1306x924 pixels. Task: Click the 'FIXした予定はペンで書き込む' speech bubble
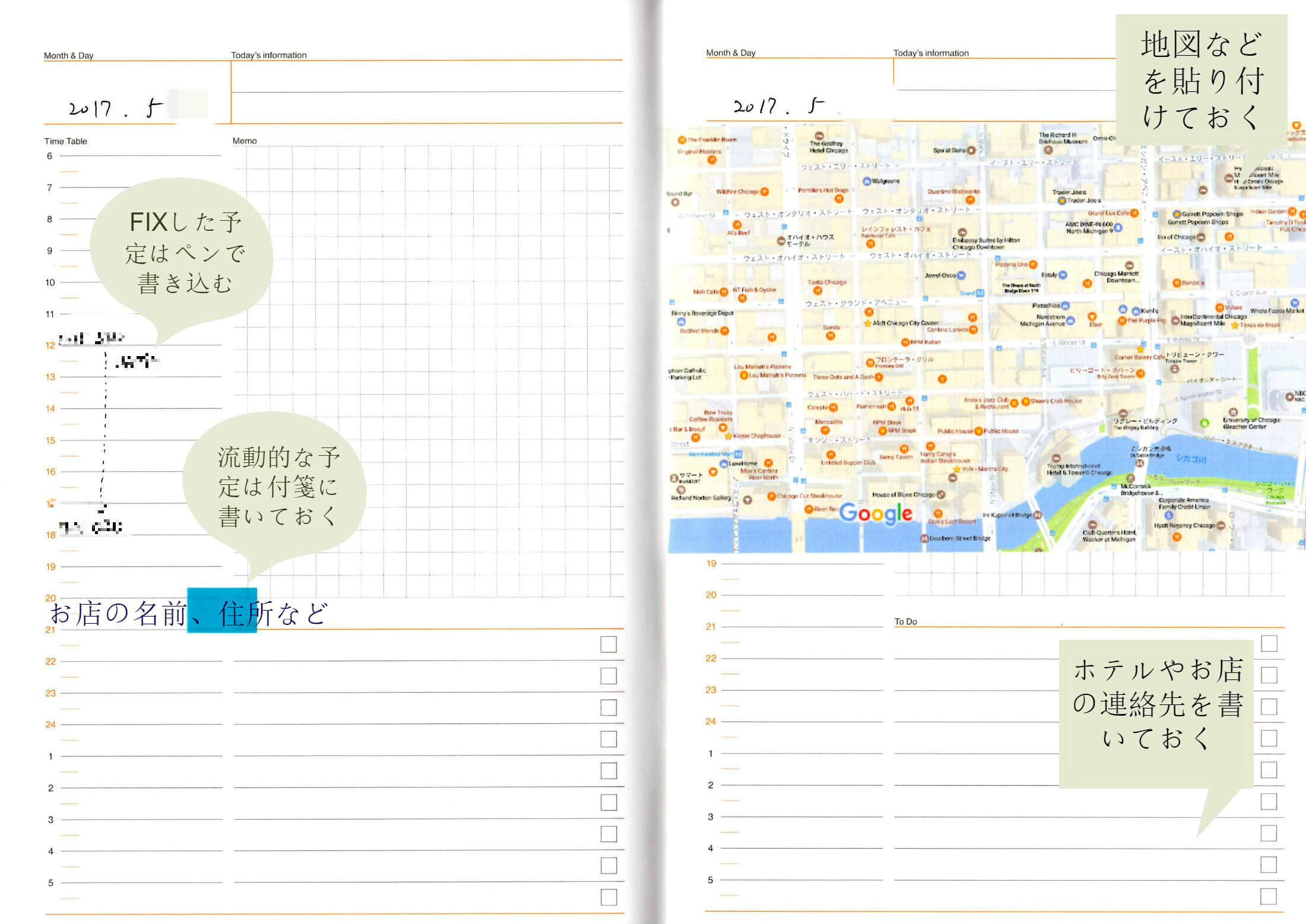[x=183, y=253]
